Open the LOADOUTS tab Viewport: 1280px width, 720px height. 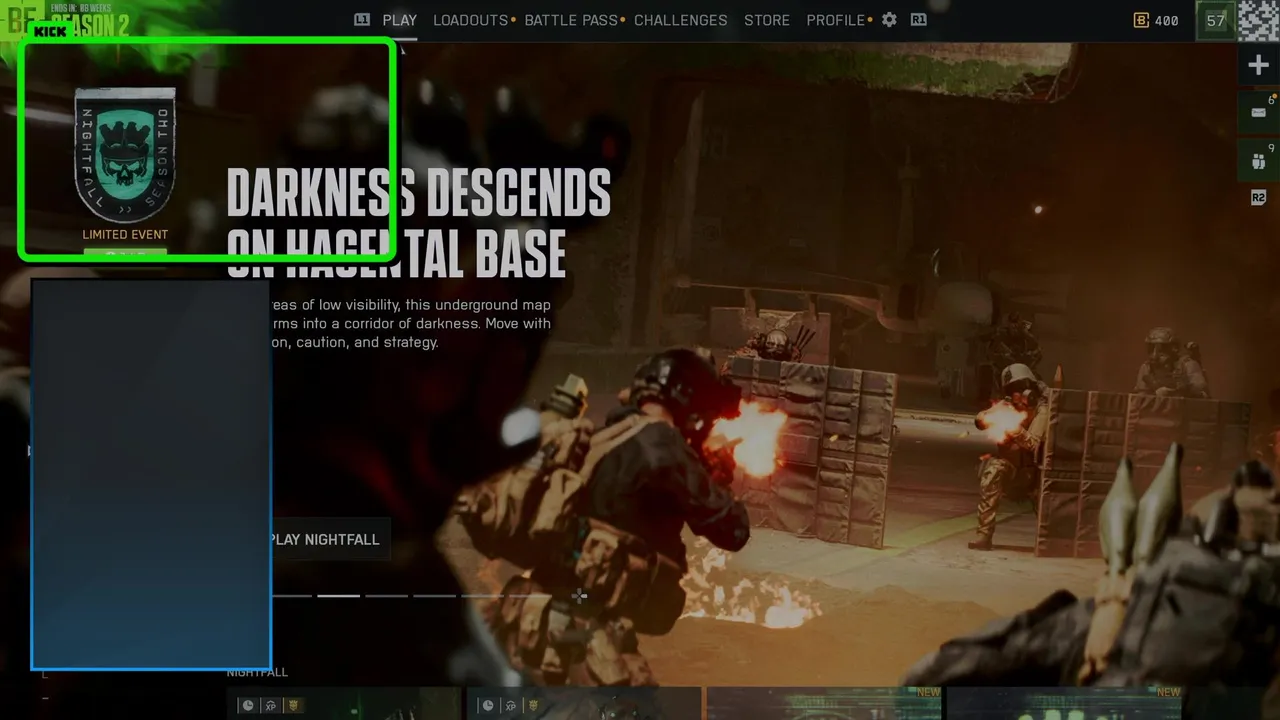pyautogui.click(x=471, y=20)
